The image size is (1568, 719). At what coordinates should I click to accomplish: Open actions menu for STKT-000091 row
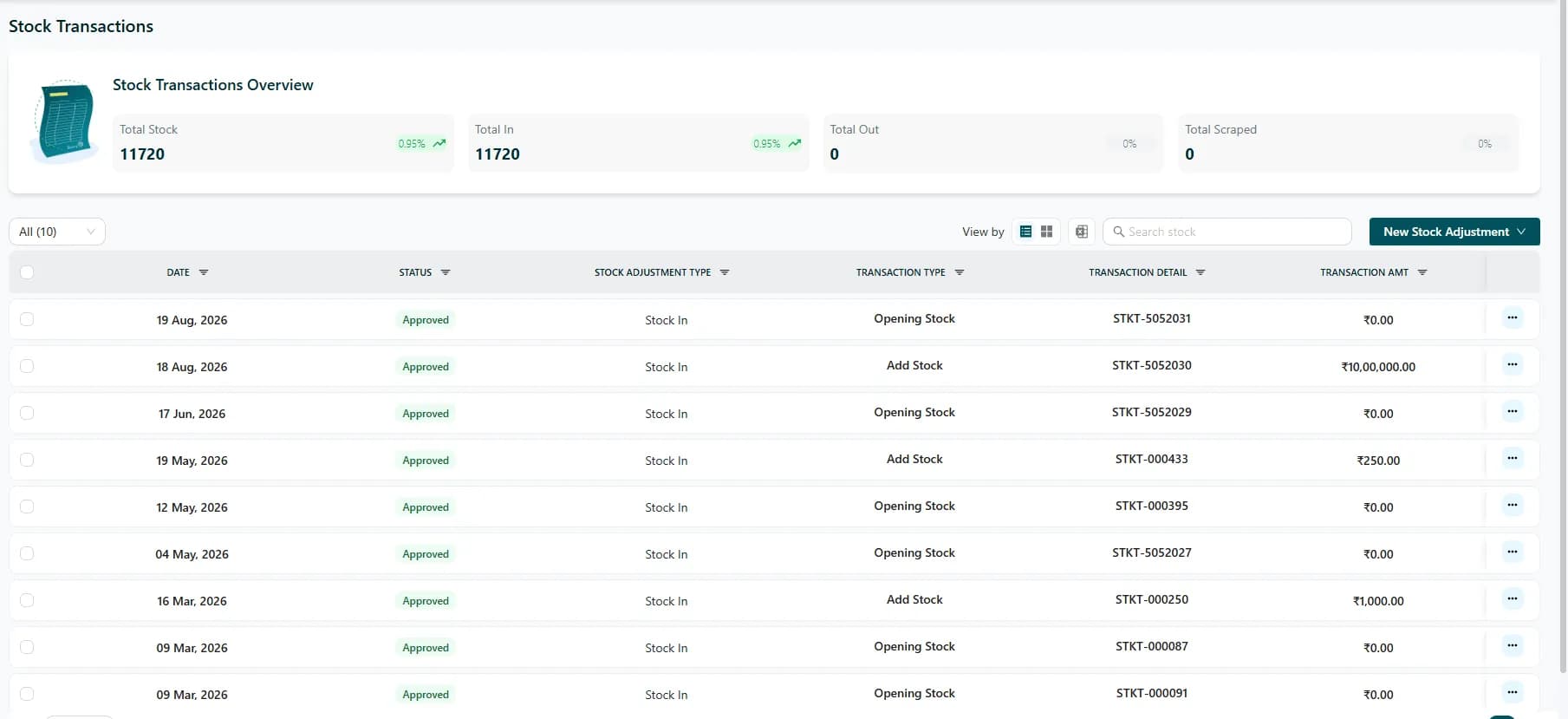pos(1512,693)
